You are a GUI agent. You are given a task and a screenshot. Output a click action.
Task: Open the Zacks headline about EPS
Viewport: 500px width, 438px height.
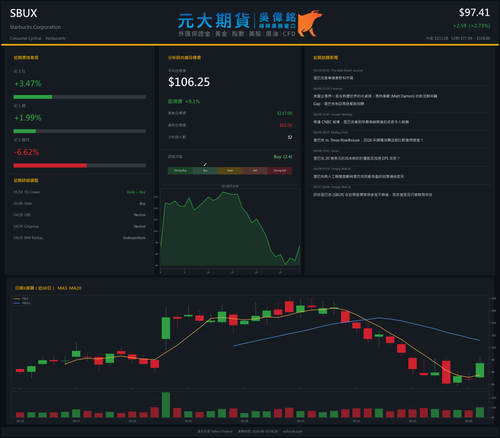[x=356, y=158]
